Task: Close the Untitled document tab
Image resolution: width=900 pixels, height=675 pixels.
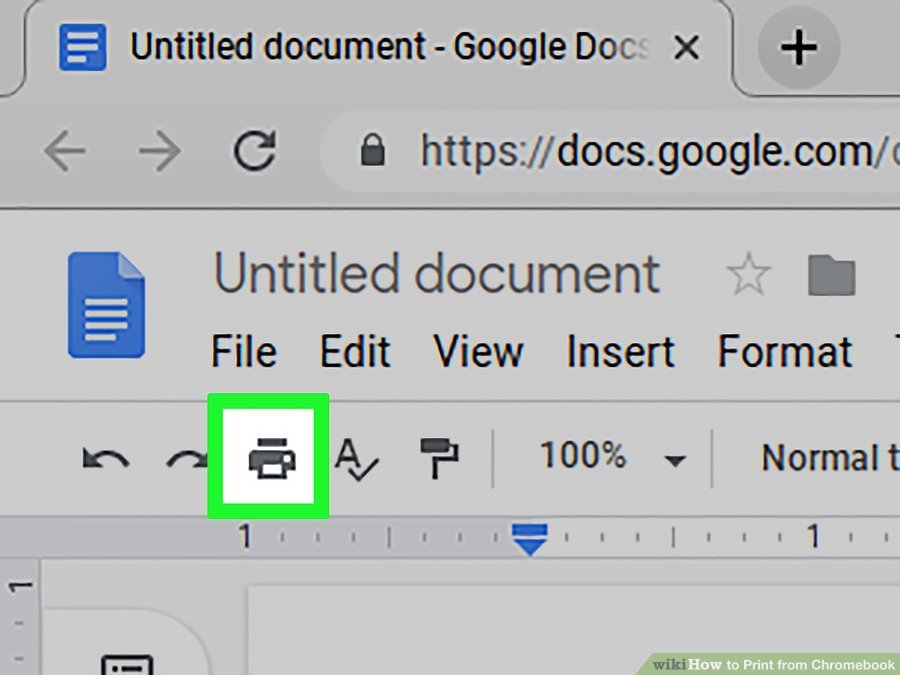Action: (x=686, y=47)
